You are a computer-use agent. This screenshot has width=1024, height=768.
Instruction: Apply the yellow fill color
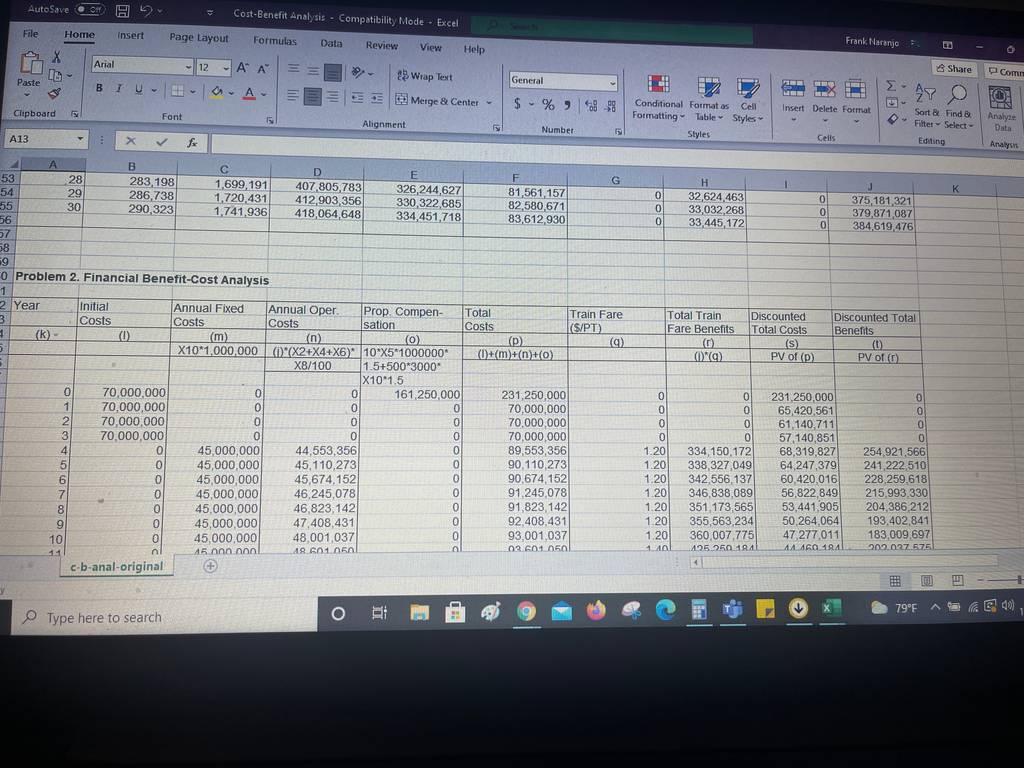click(x=217, y=93)
